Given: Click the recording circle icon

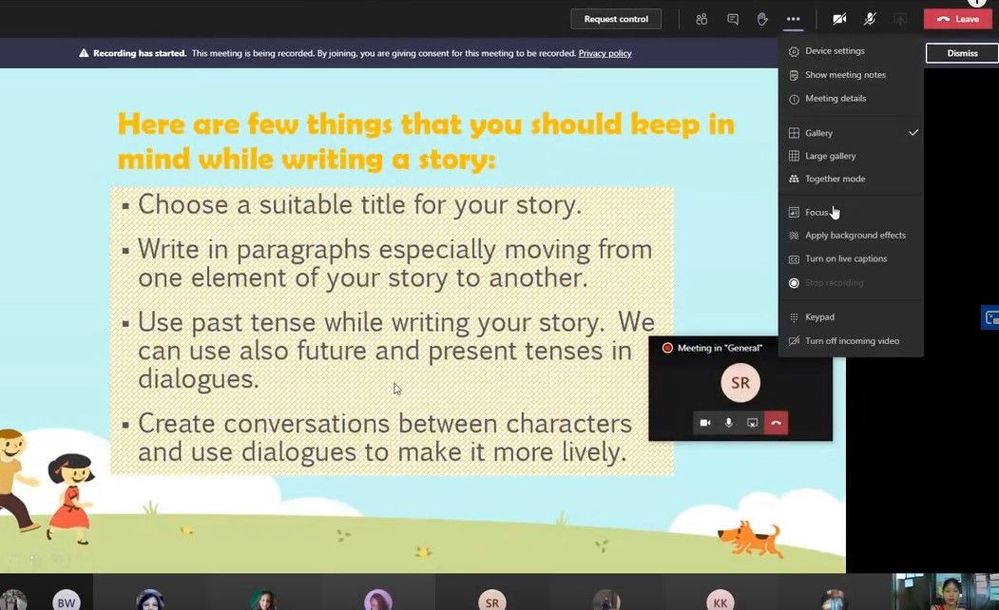Looking at the screenshot, I should tap(794, 283).
